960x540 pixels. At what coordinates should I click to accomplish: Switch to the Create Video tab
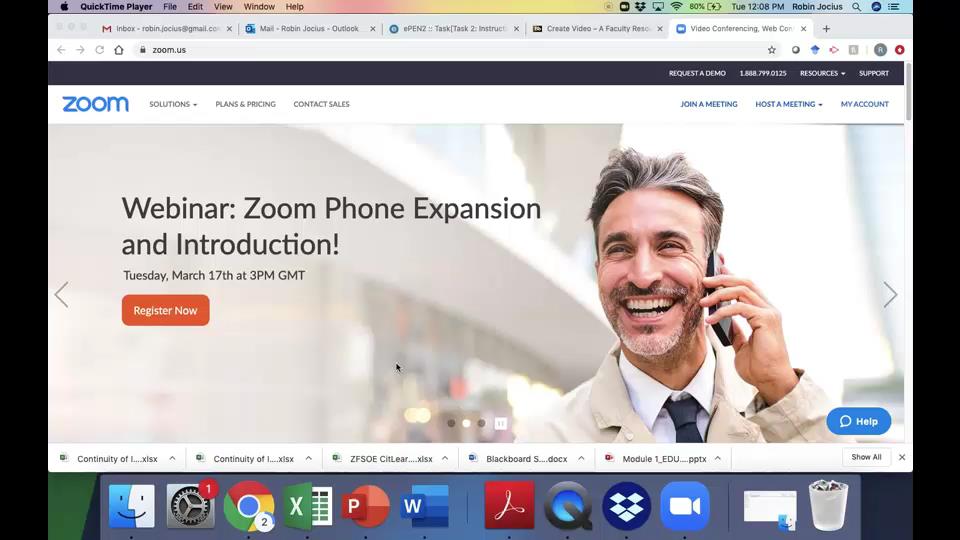(597, 28)
